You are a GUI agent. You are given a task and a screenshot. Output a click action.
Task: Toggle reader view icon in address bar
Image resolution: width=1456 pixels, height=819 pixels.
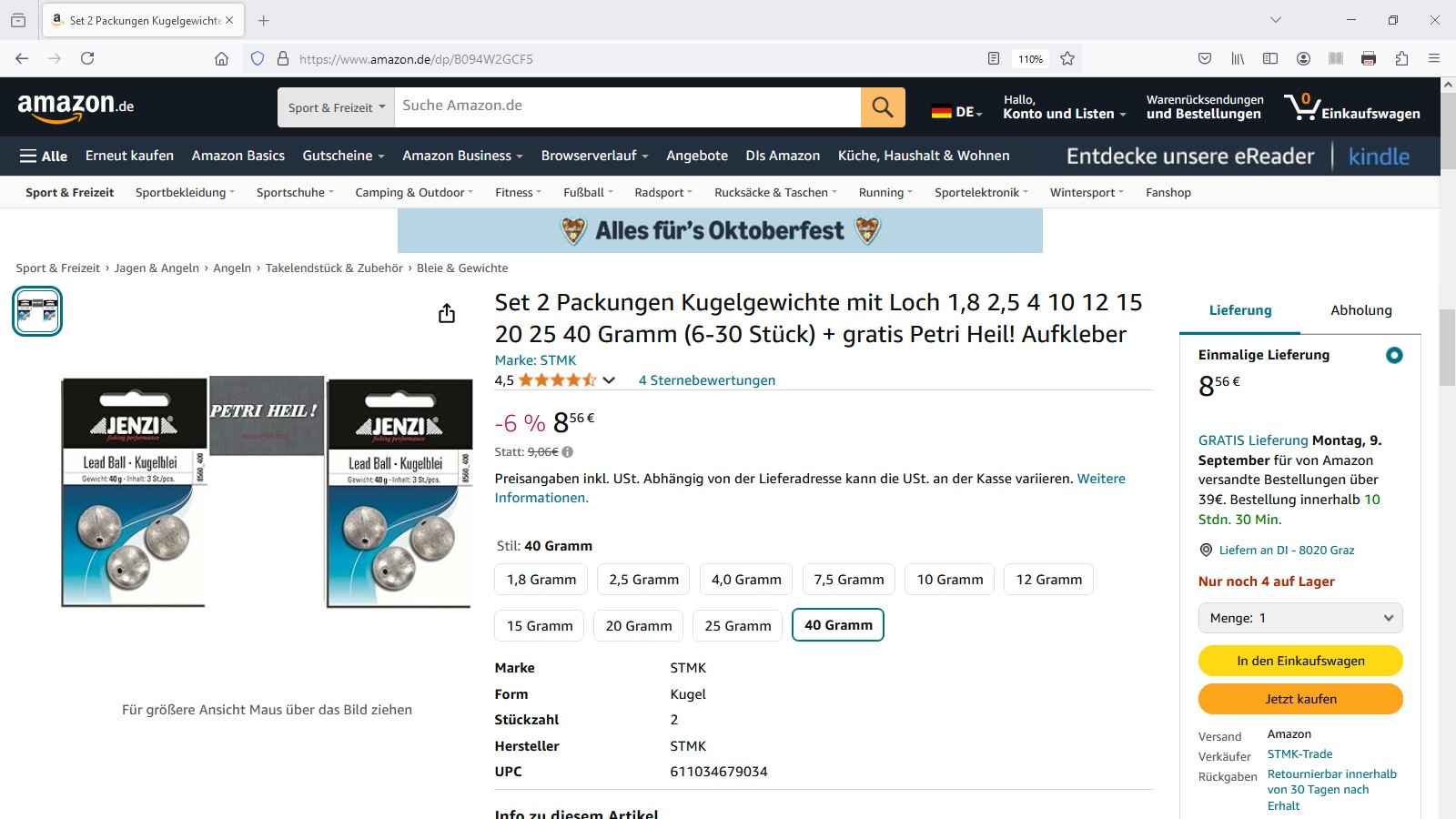(x=994, y=58)
